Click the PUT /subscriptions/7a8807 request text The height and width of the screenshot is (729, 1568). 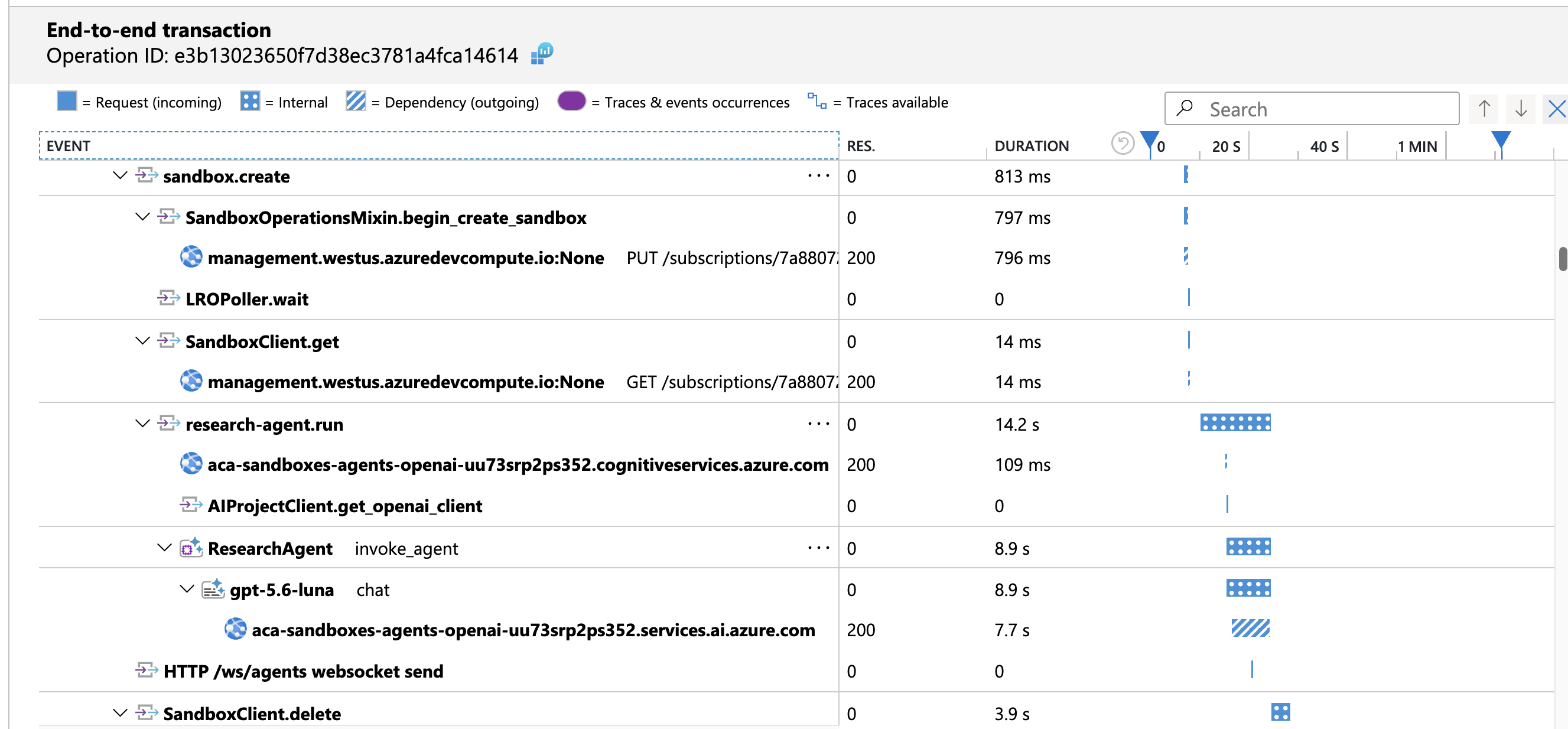point(731,258)
